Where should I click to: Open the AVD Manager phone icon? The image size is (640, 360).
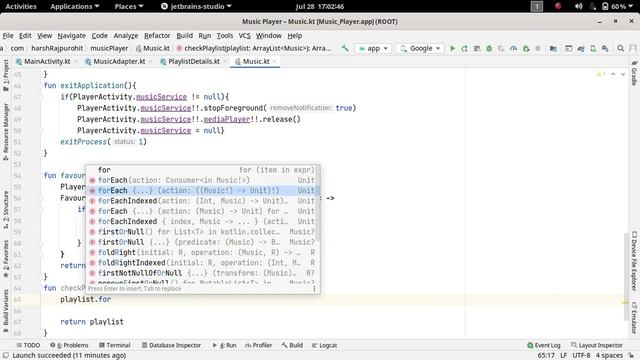593,48
